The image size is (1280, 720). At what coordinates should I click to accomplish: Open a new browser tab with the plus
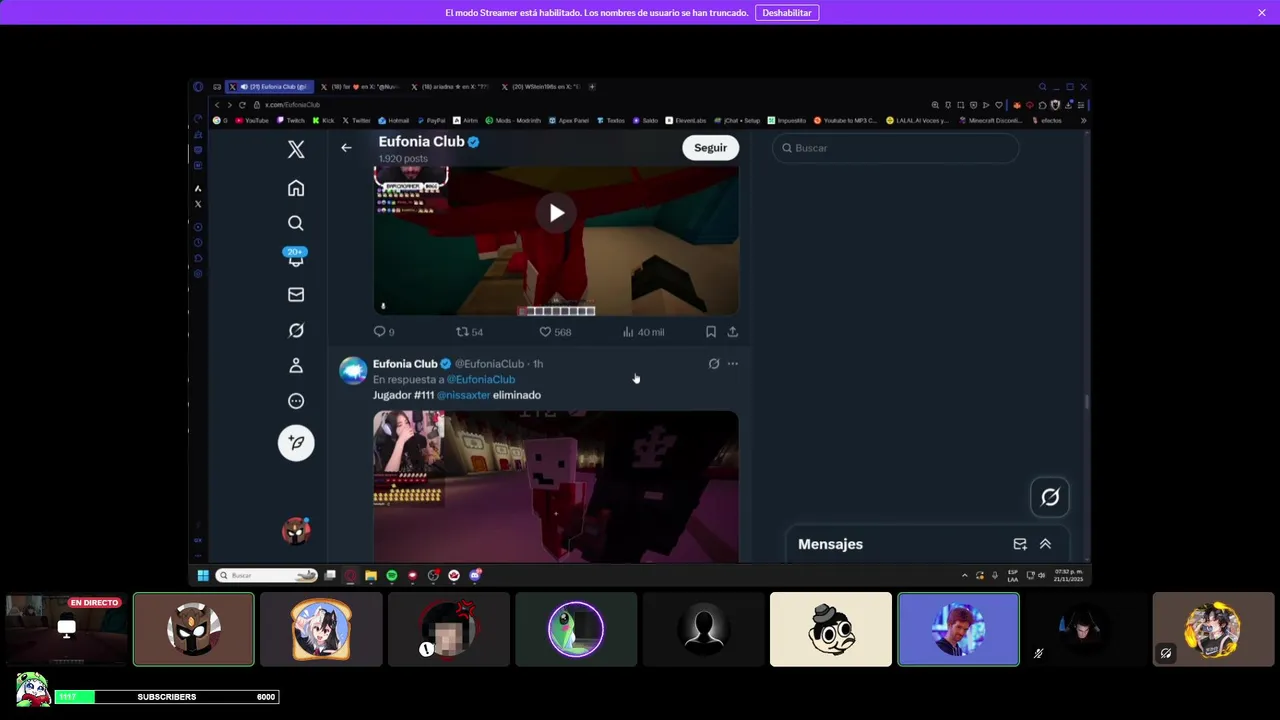point(593,87)
